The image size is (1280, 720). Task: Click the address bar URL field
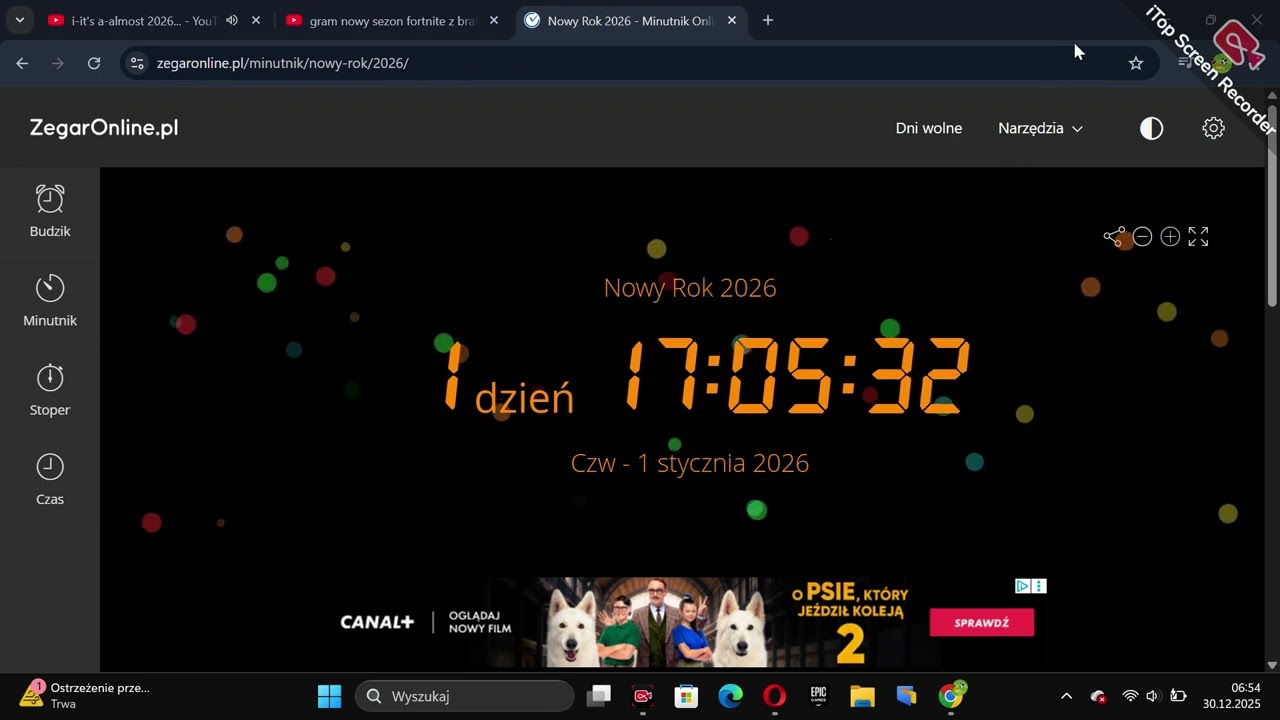640,63
